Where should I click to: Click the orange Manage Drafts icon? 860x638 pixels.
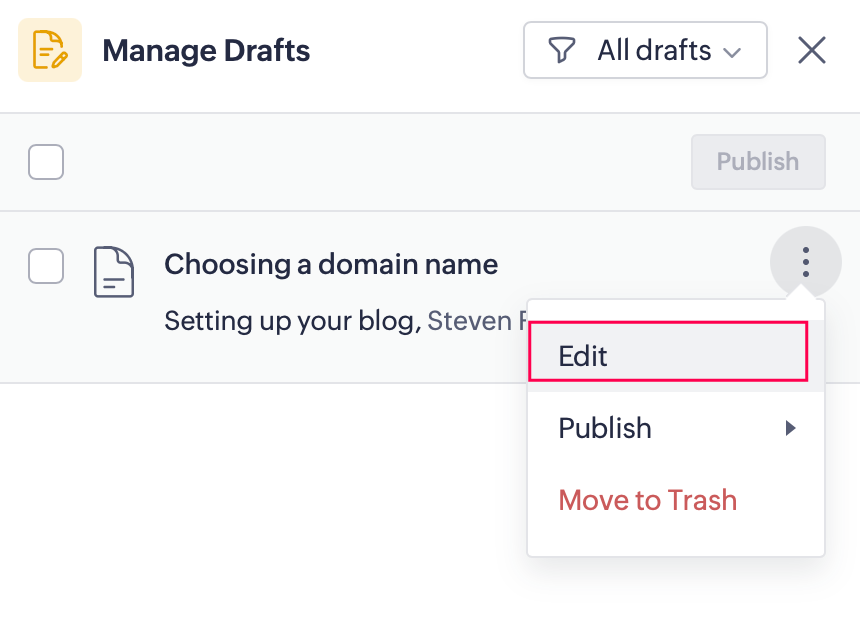click(49, 50)
